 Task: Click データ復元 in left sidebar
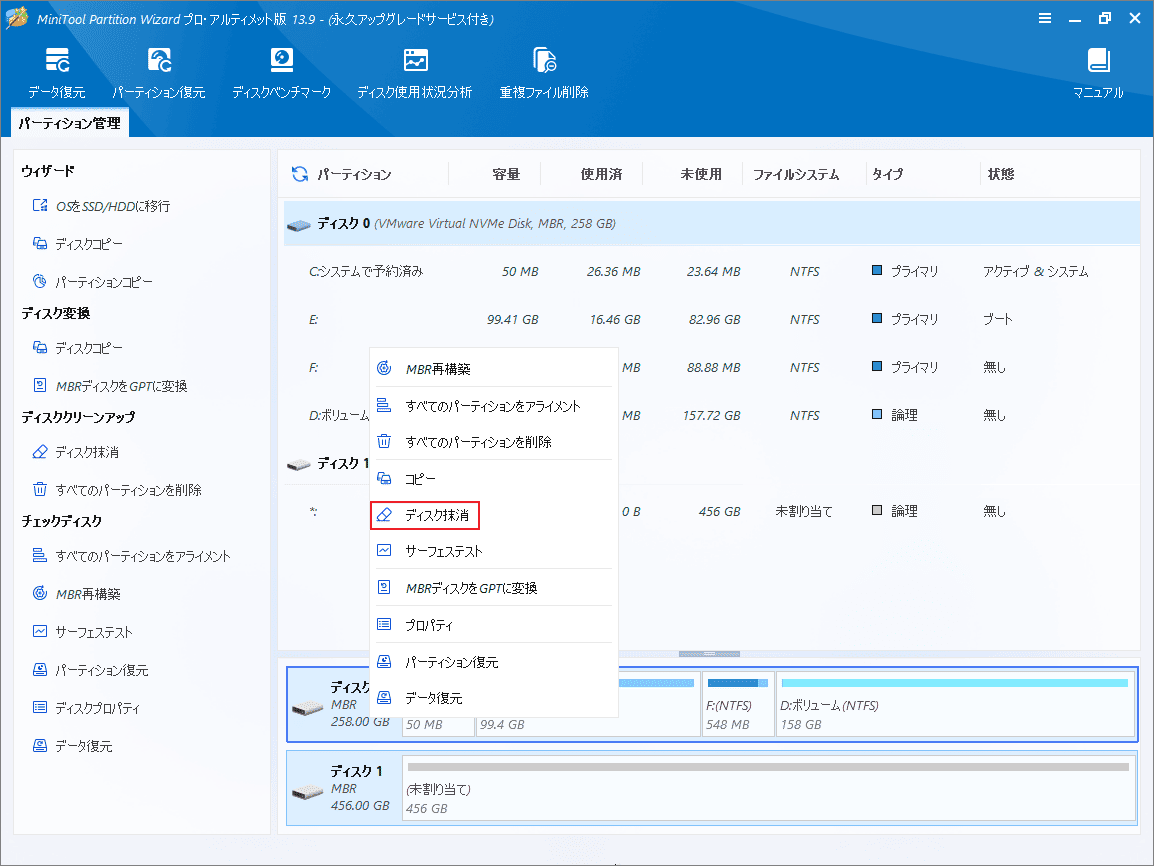pos(72,746)
